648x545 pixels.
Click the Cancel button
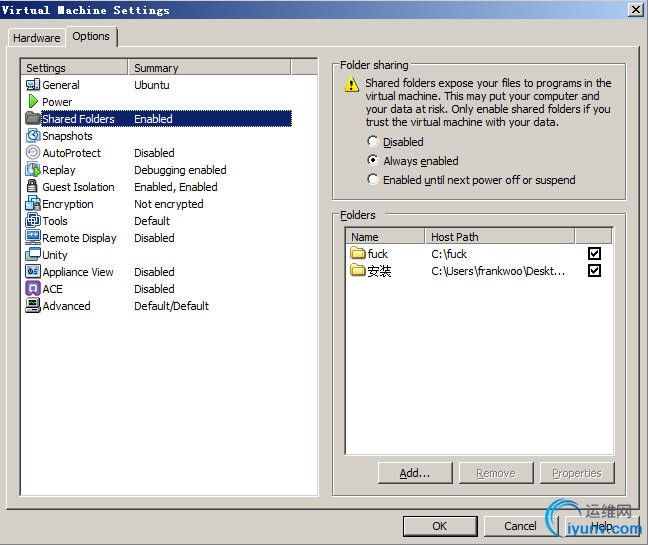[520, 526]
